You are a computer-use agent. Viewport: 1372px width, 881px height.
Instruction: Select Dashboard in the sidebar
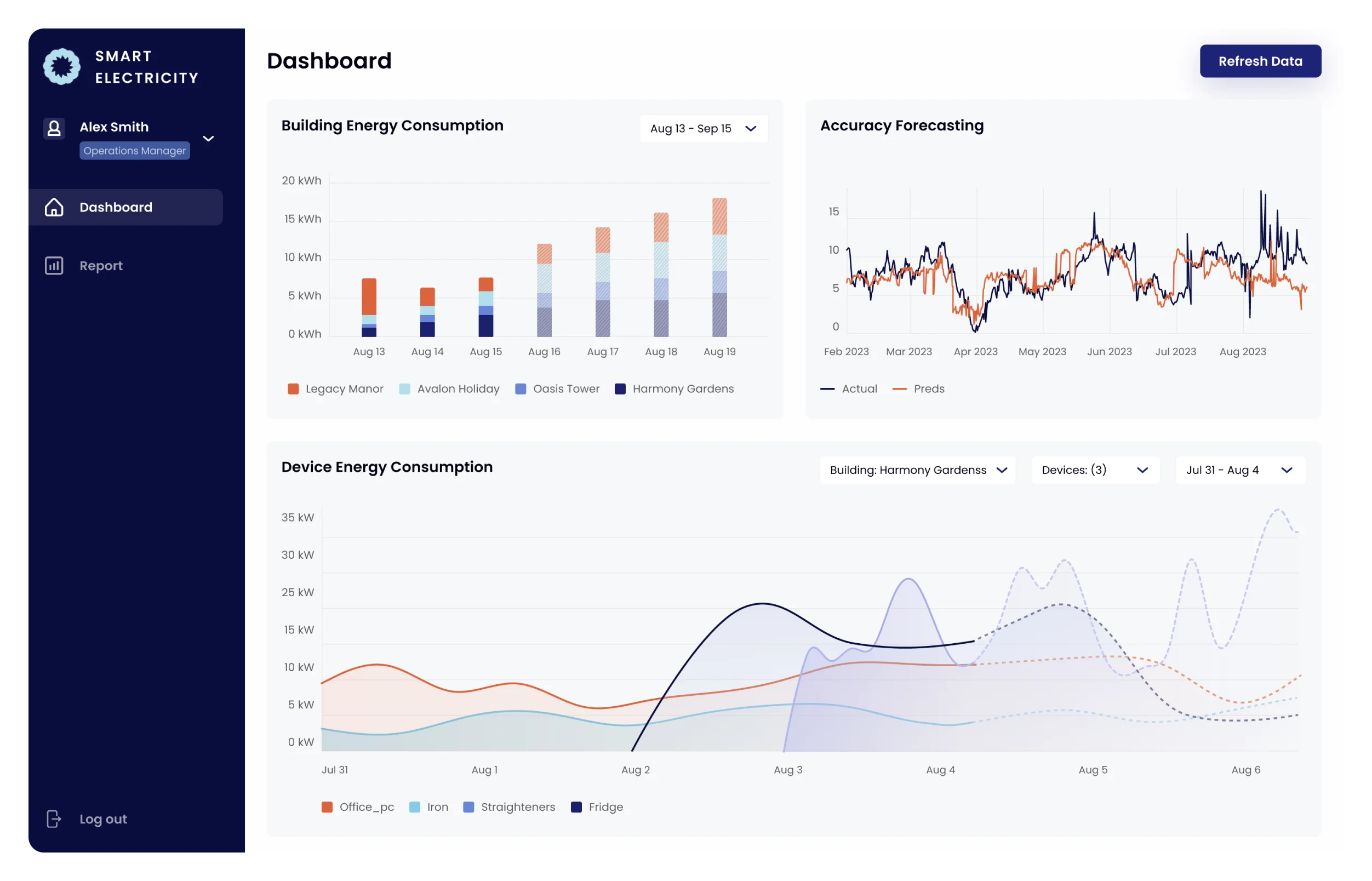click(116, 207)
